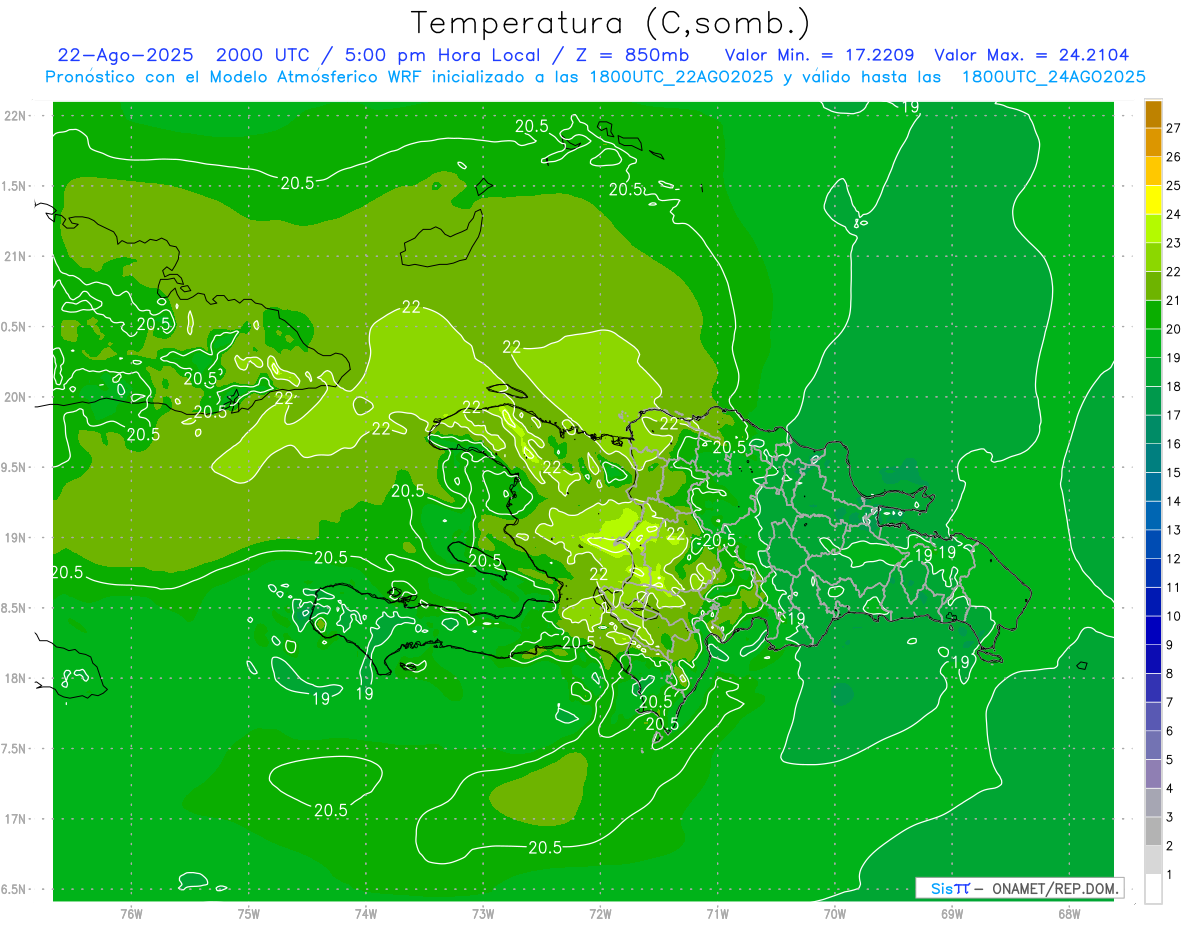
Task: Click the "68W" longitude axis label
Action: tap(1069, 914)
